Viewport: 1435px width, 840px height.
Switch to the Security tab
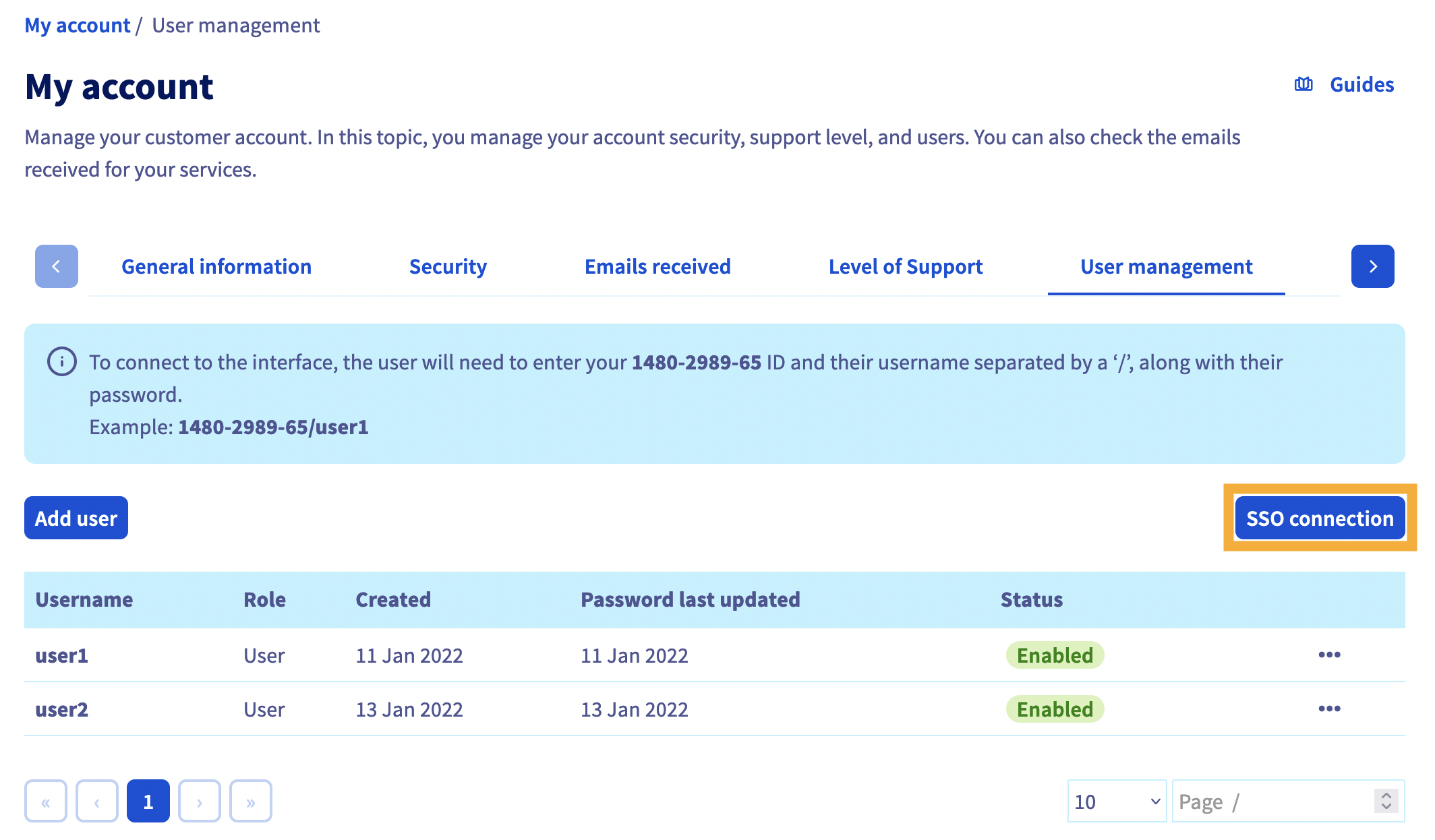(448, 267)
